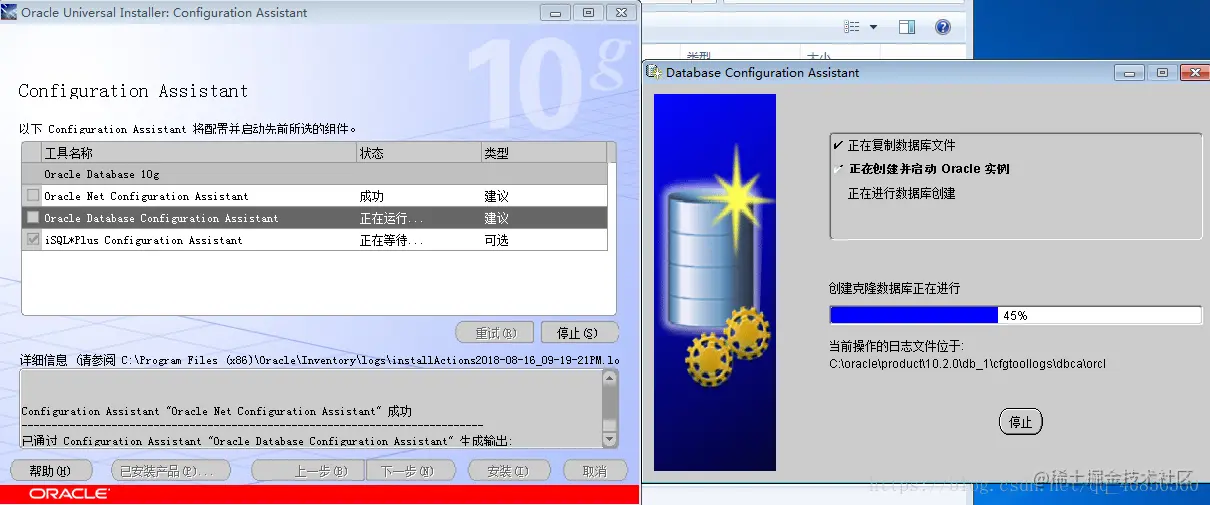The image size is (1210, 505).
Task: Click the 帮助(H) help button
Action: (x=51, y=471)
